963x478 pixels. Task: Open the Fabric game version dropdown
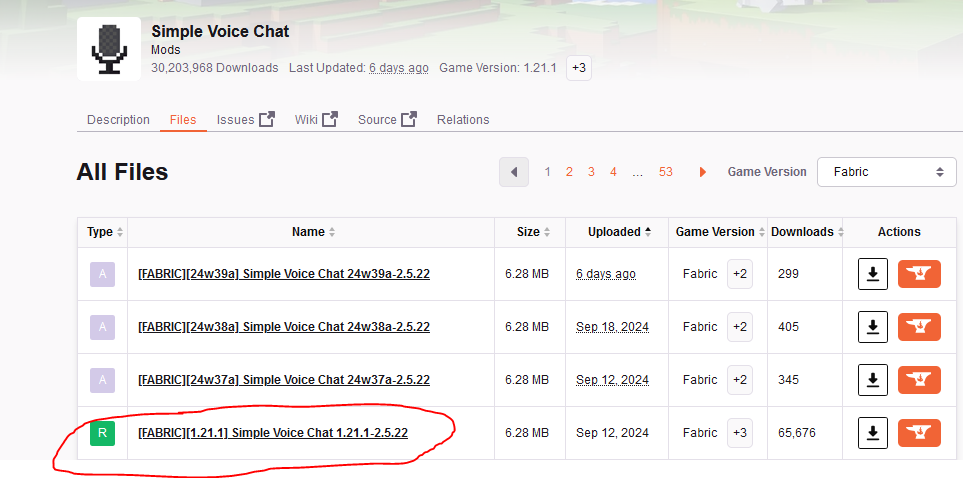click(886, 172)
